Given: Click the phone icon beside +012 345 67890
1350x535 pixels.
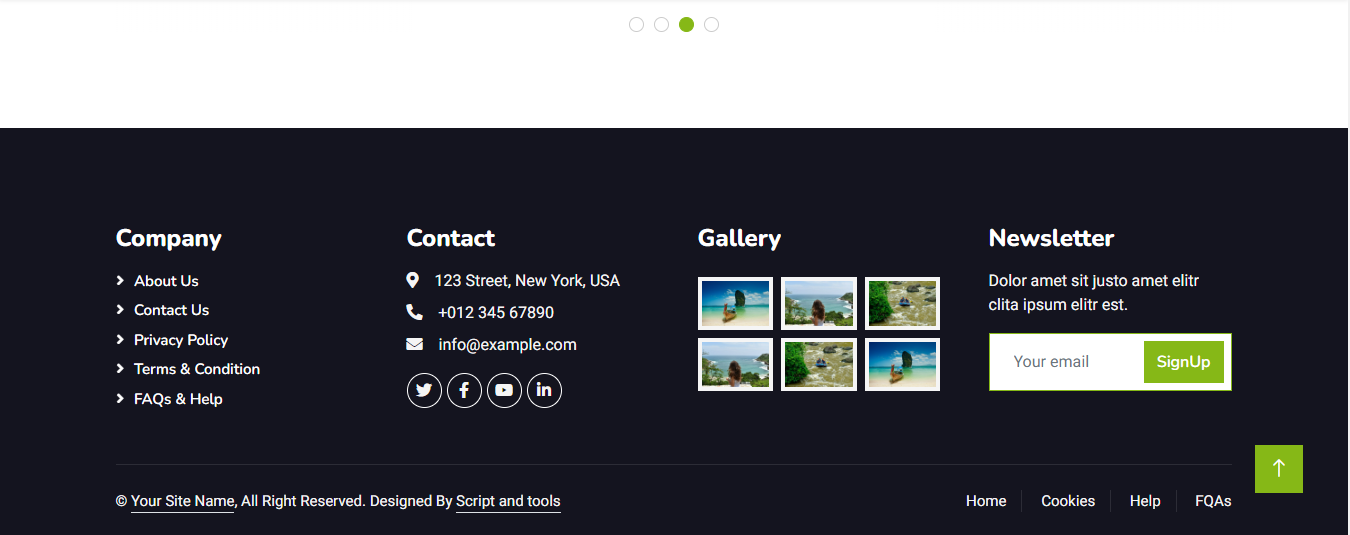Looking at the screenshot, I should (415, 312).
